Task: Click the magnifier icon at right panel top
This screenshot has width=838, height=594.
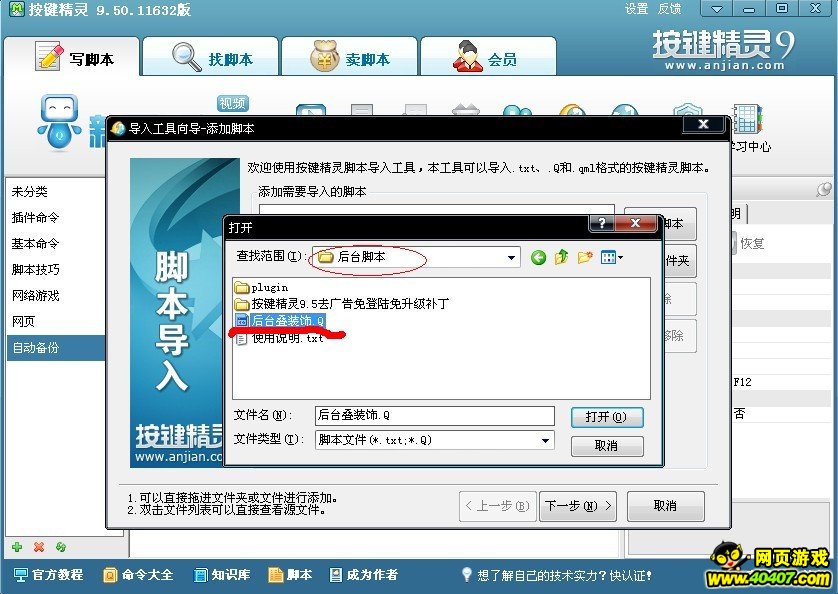Action: pos(824,189)
